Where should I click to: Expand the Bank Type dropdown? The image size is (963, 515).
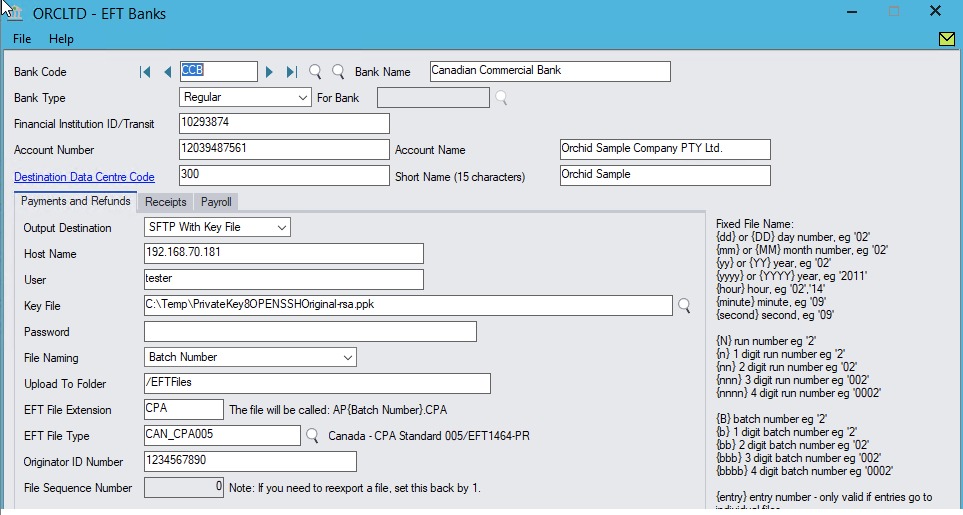coord(303,98)
